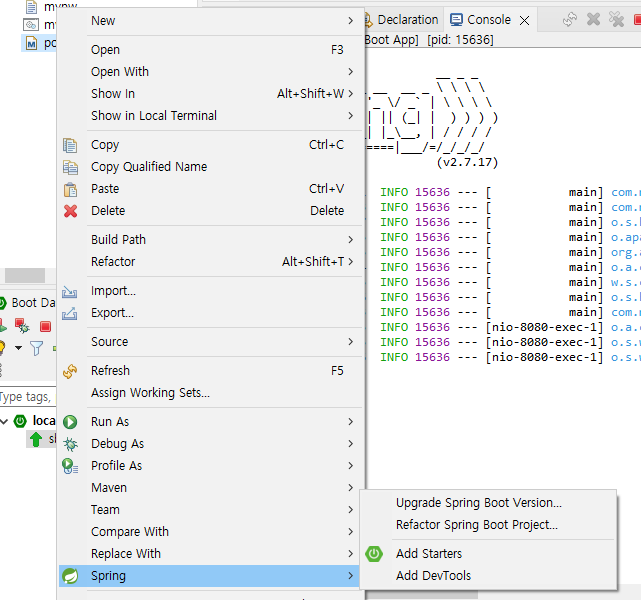Click the console relaunch arrows icon

tap(570, 19)
